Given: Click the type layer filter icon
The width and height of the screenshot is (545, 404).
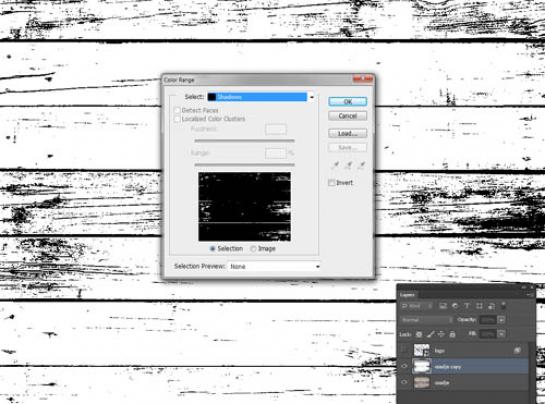Looking at the screenshot, I should click(x=467, y=306).
